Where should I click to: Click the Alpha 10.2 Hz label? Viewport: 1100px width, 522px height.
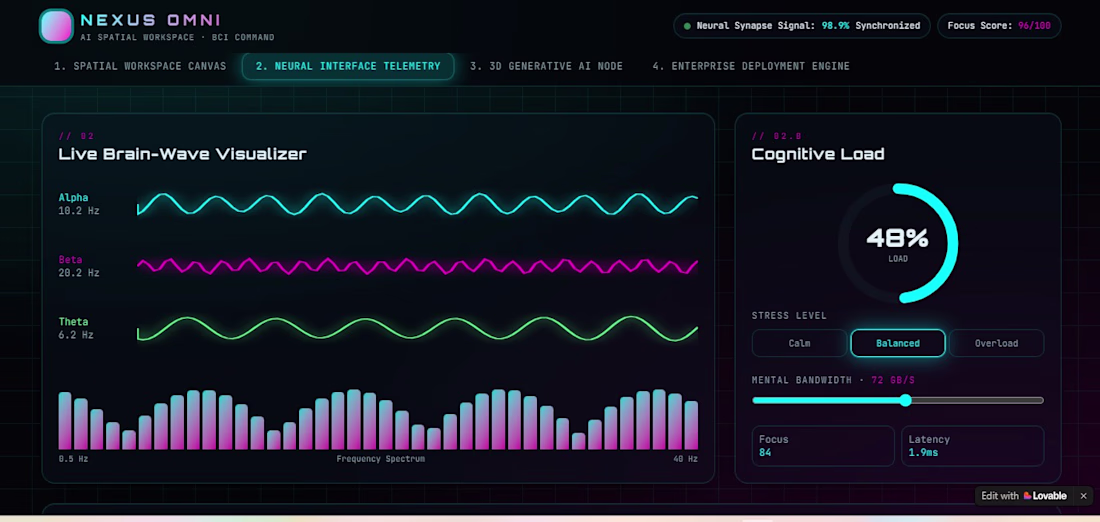tap(79, 203)
